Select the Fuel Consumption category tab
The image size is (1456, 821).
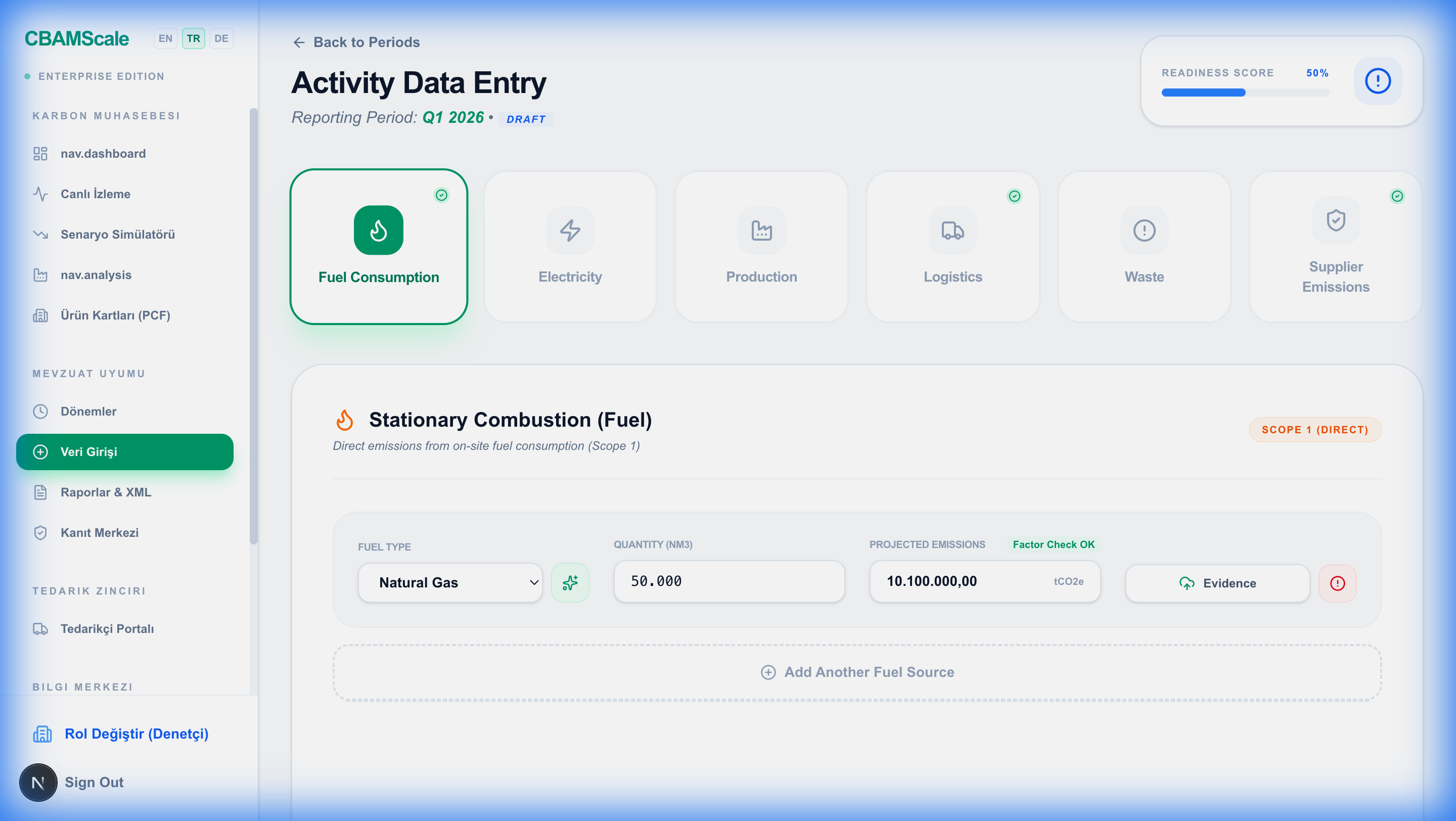pos(378,247)
